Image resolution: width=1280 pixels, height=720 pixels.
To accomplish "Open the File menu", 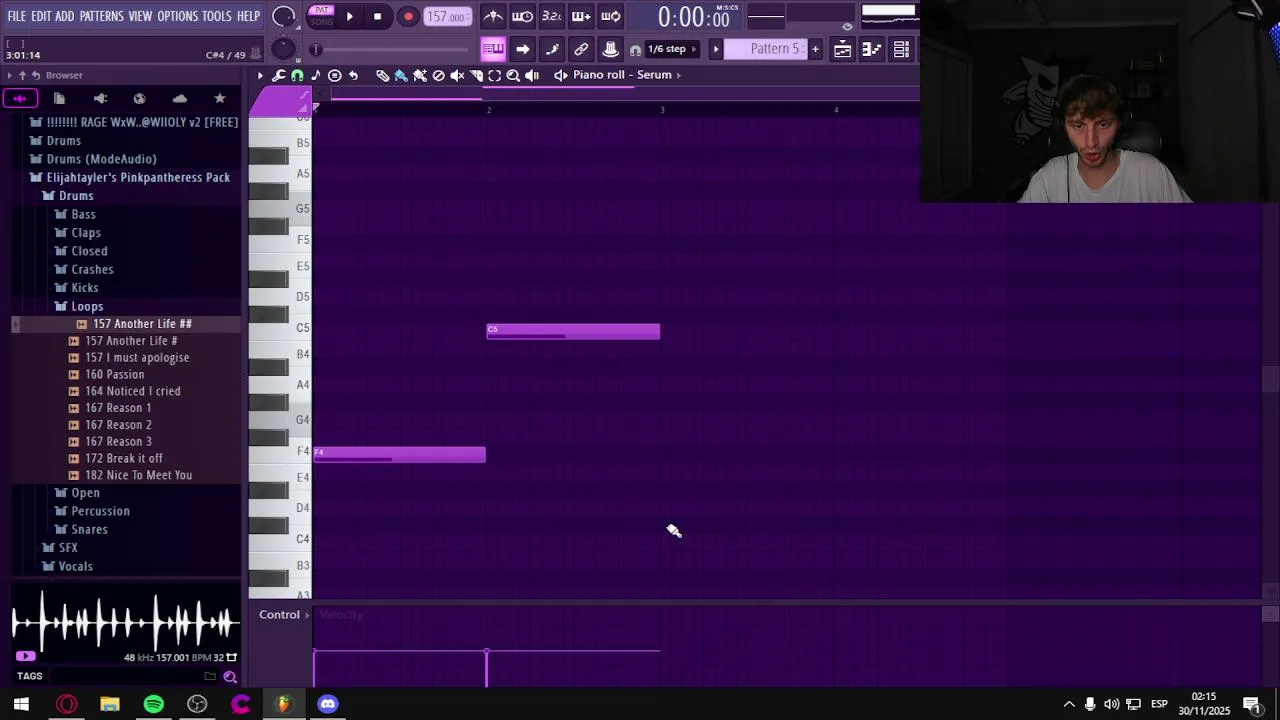I will tap(17, 16).
